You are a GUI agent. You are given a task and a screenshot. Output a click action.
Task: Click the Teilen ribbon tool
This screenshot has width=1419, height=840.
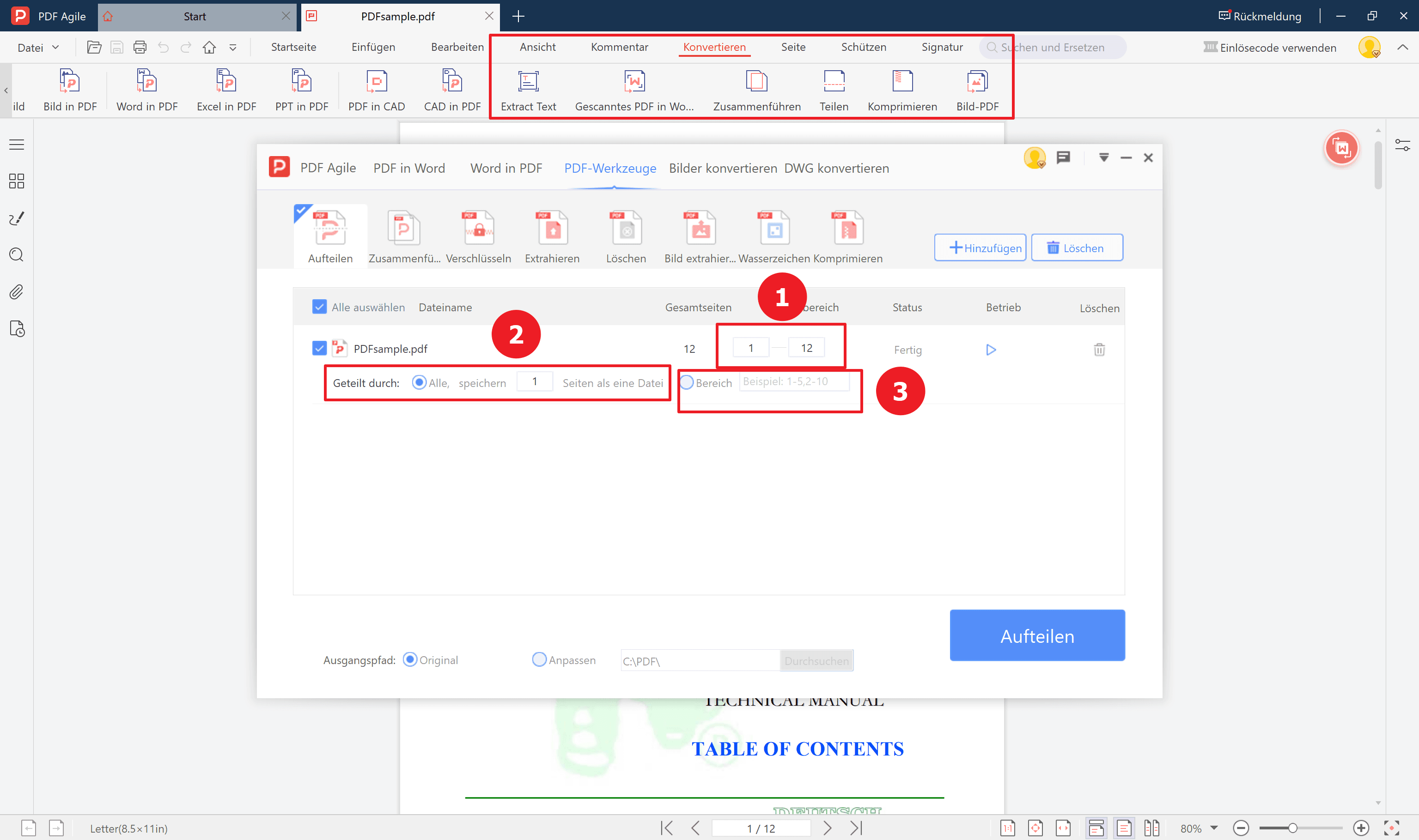point(834,90)
